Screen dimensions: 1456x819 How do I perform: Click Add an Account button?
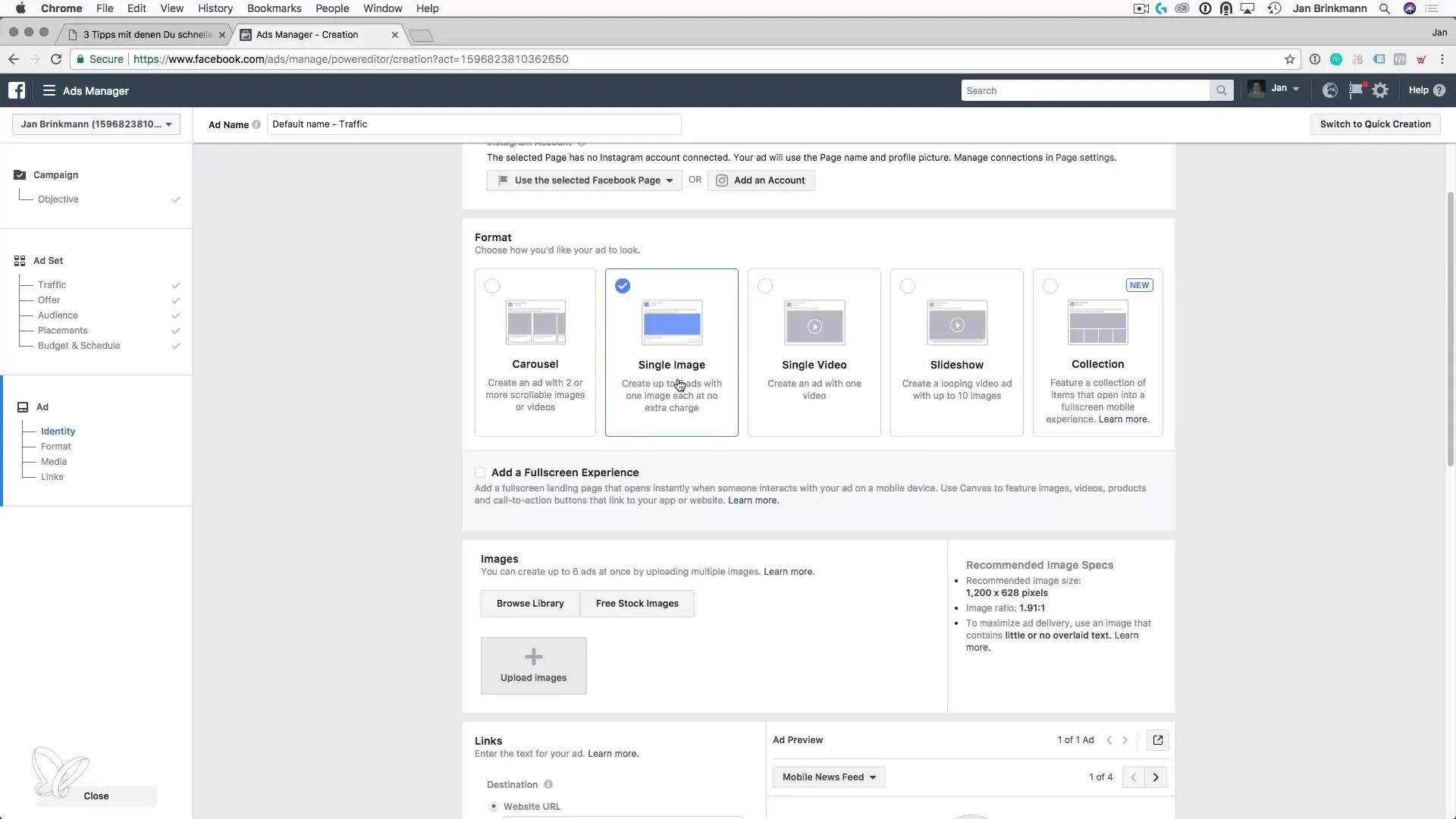pyautogui.click(x=761, y=180)
